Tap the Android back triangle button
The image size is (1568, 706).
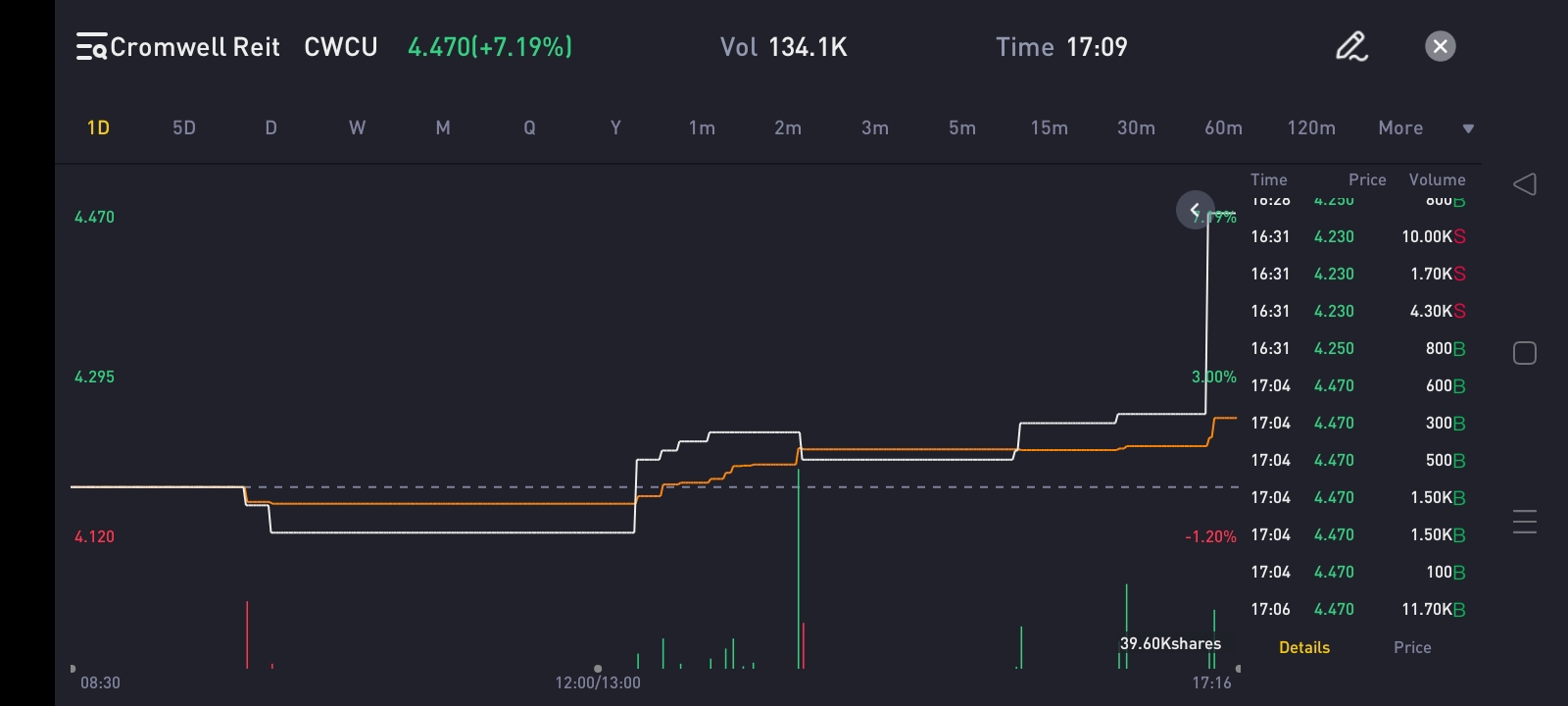tap(1525, 184)
